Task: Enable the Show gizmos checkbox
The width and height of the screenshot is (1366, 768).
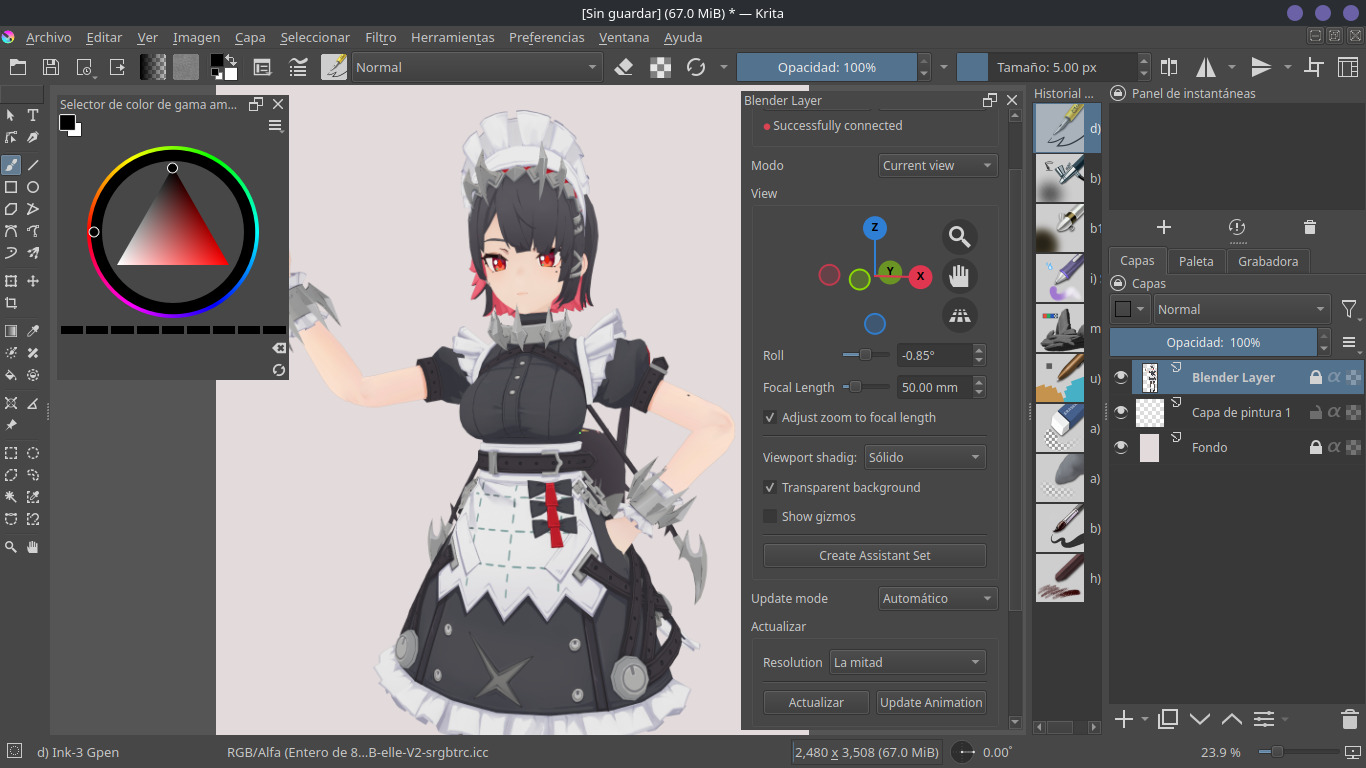Action: [770, 516]
